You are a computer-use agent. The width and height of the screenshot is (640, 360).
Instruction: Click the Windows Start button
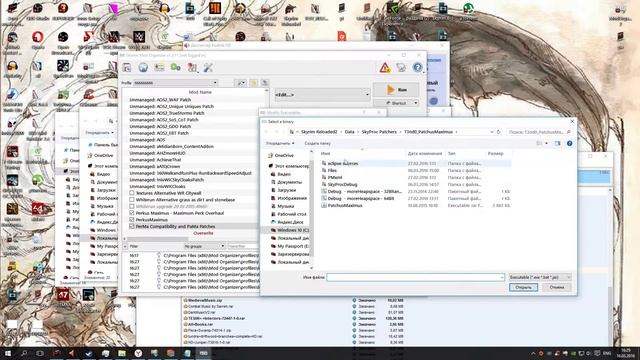(8, 353)
